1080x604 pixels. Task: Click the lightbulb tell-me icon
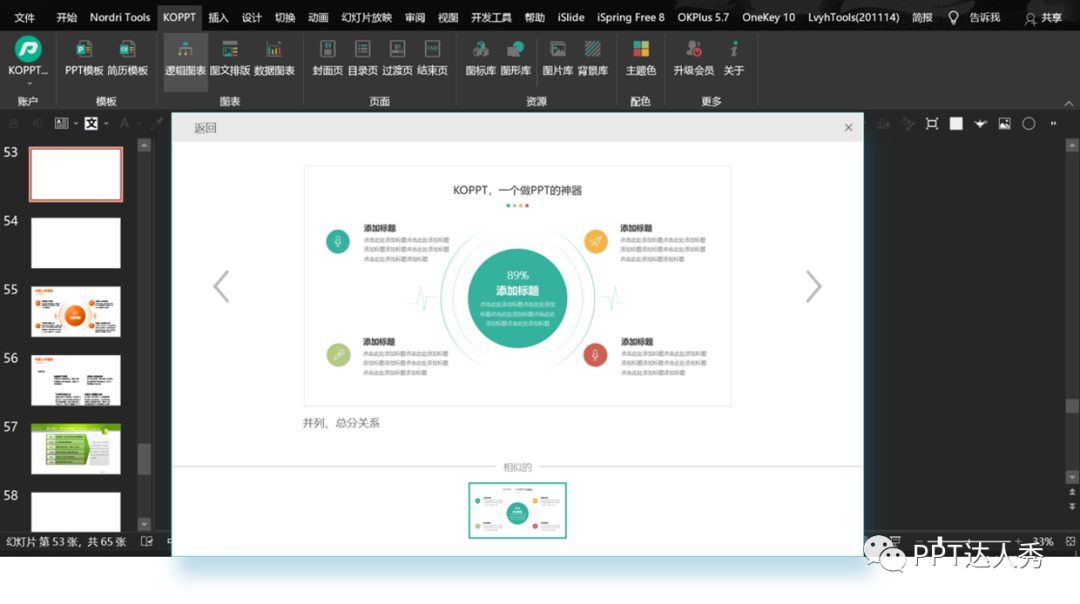pos(953,18)
